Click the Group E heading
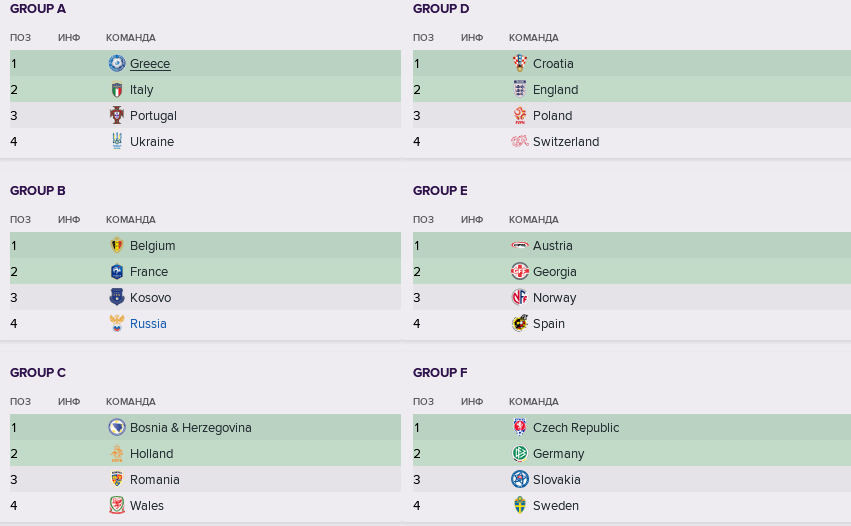This screenshot has height=526, width=851. (440, 191)
